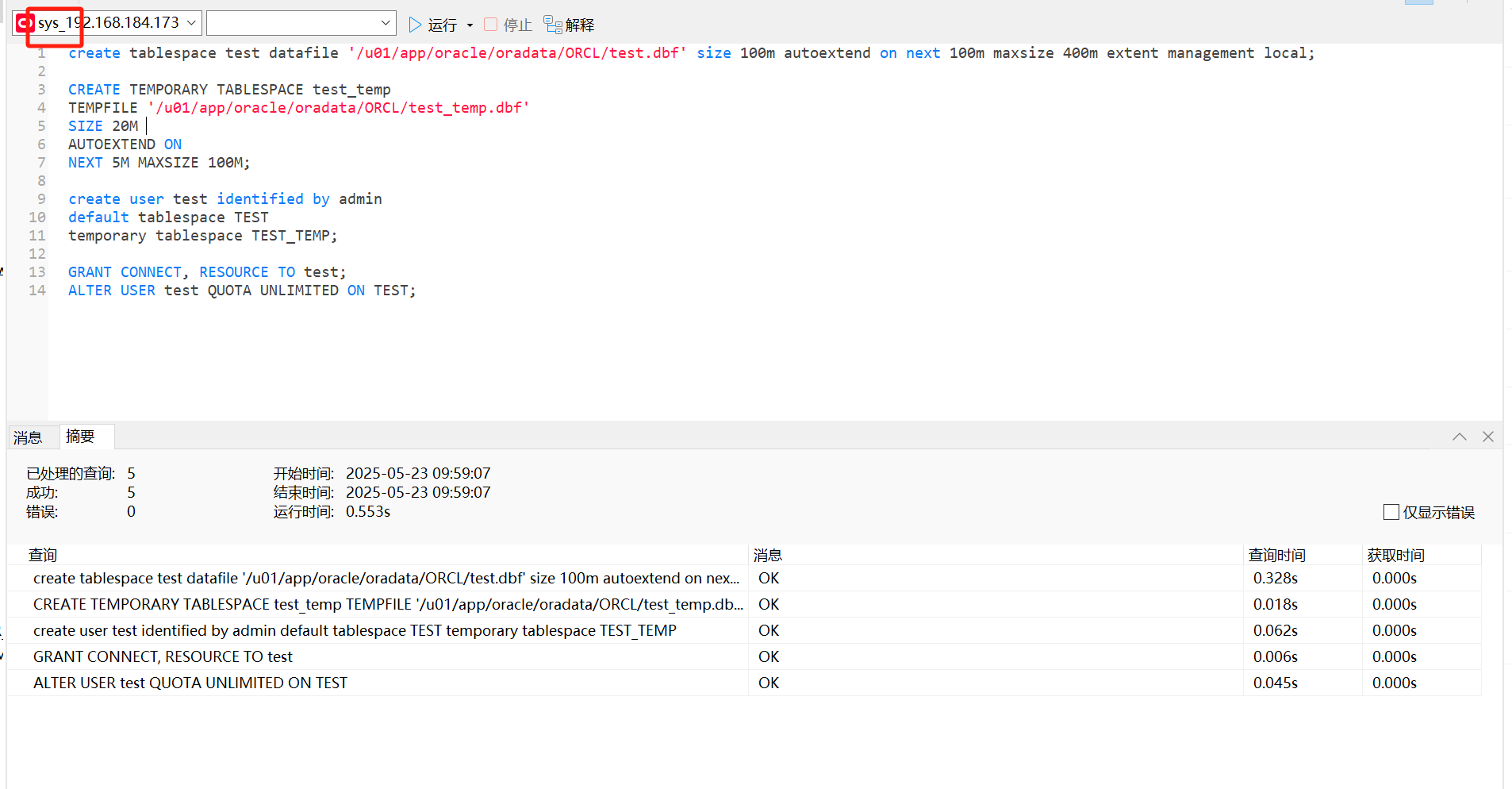Screen dimensions: 1512x789
Task: Select the GRANT CONNECT result row
Action: 163,656
